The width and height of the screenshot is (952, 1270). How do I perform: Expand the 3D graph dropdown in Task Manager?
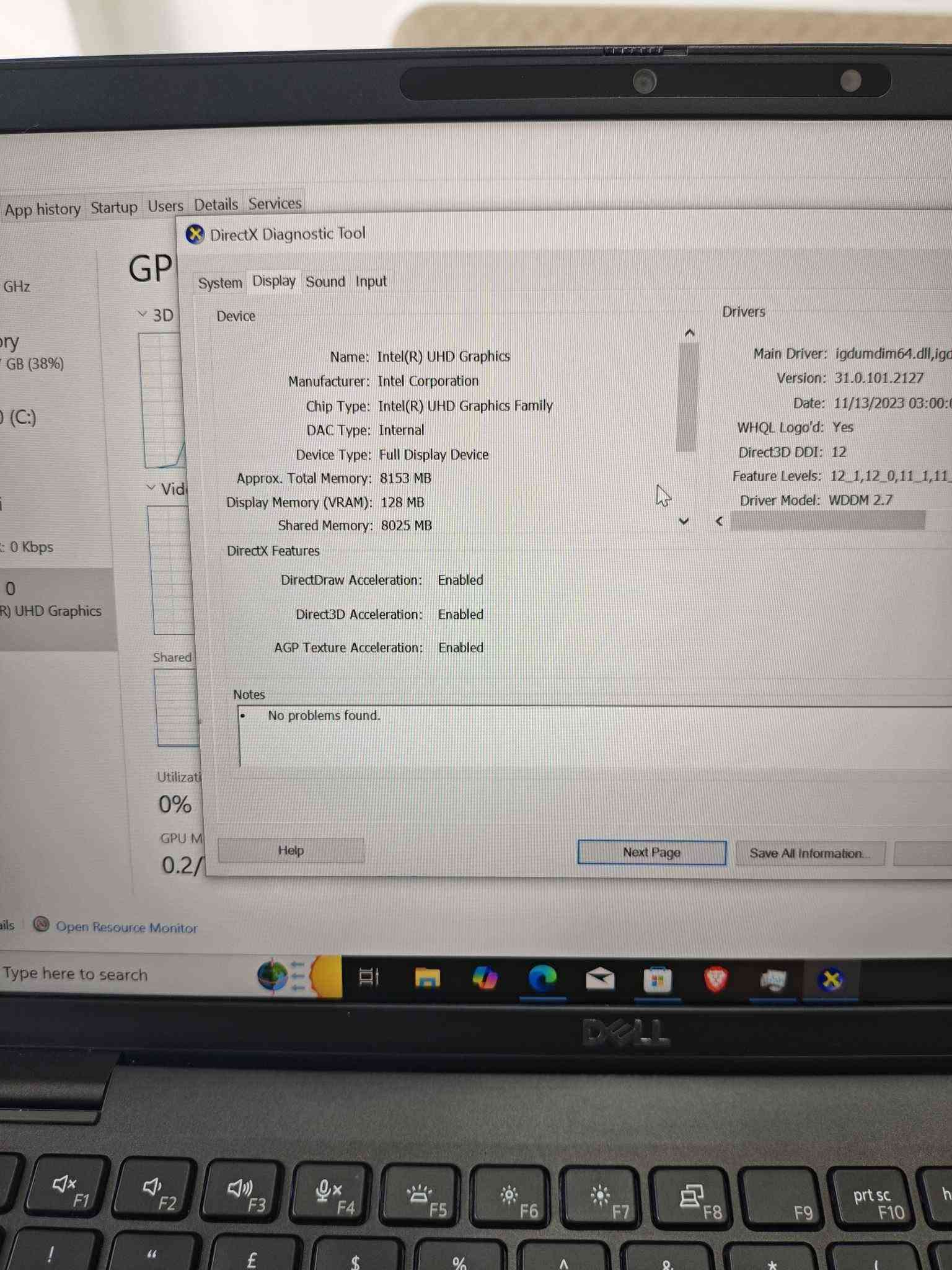tap(143, 314)
